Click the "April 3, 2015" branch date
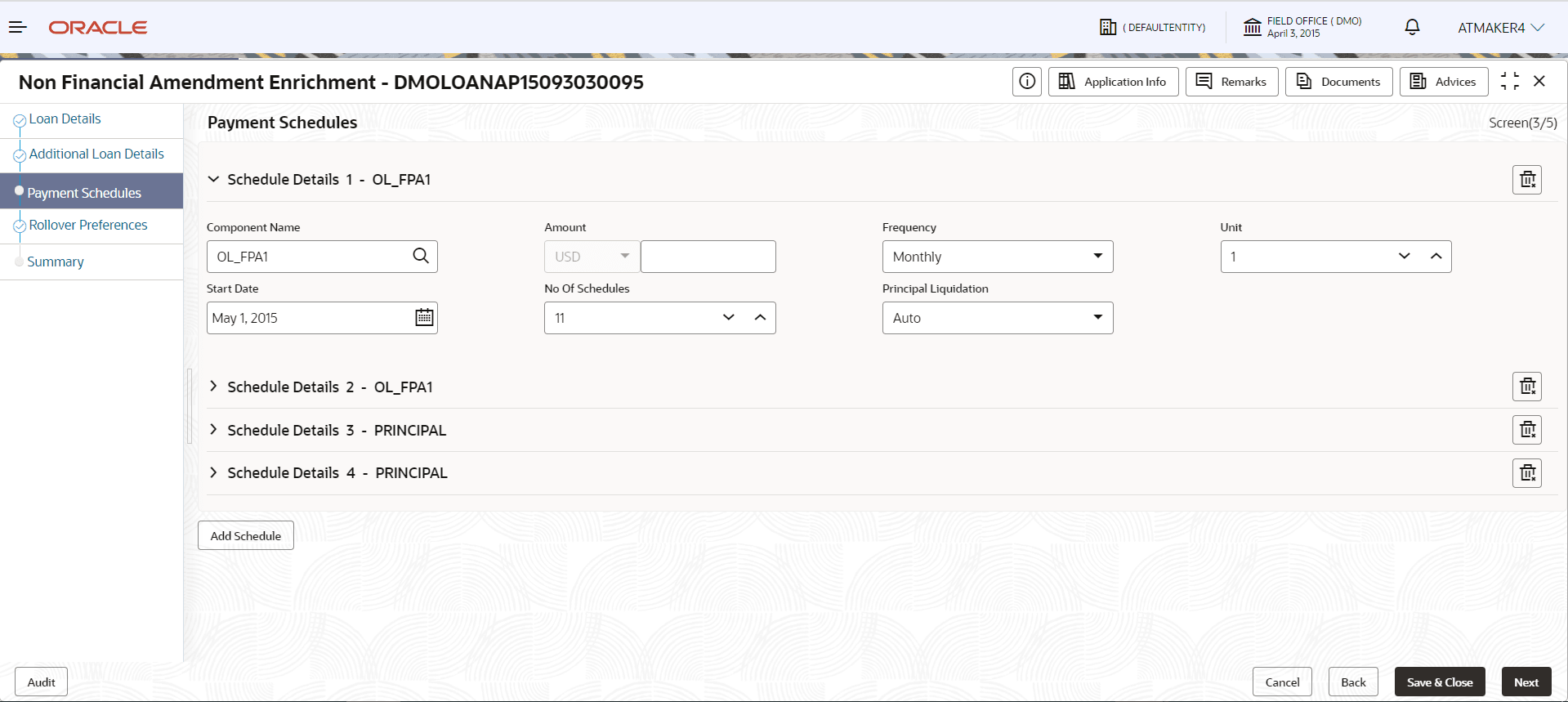 tap(1293, 34)
